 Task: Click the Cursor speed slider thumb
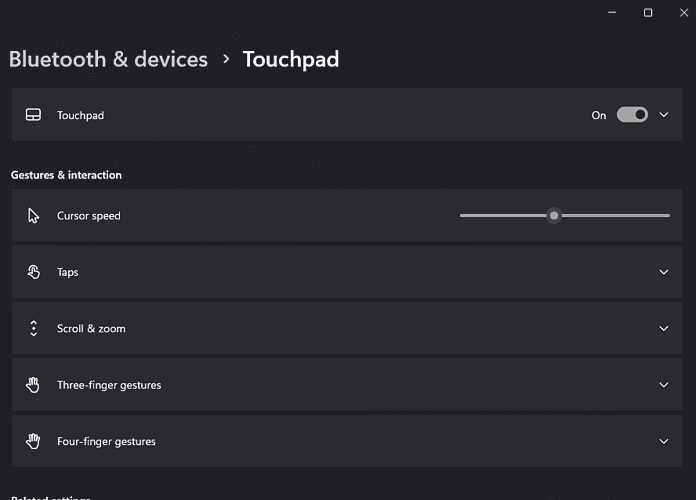click(554, 215)
